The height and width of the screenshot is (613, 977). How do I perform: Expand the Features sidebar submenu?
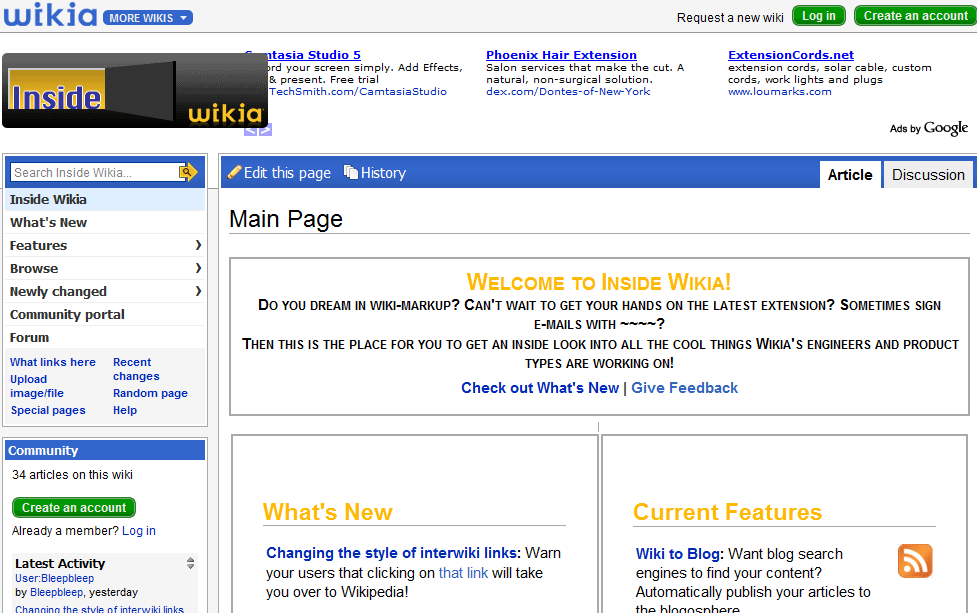point(198,245)
